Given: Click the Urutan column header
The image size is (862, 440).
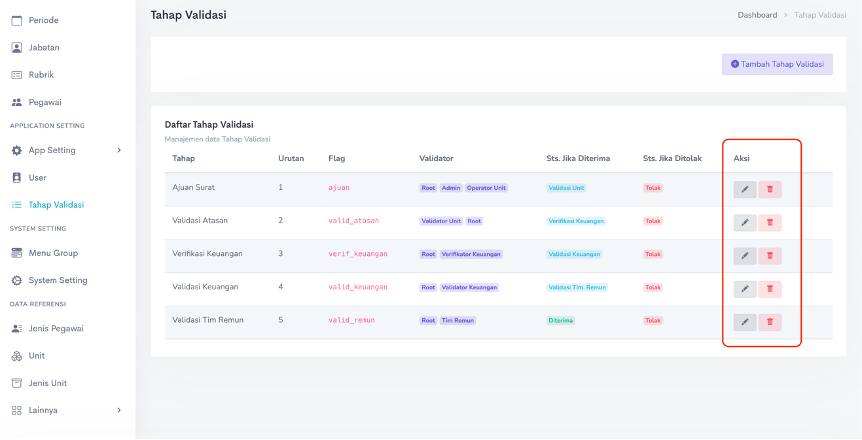Looking at the screenshot, I should [291, 158].
